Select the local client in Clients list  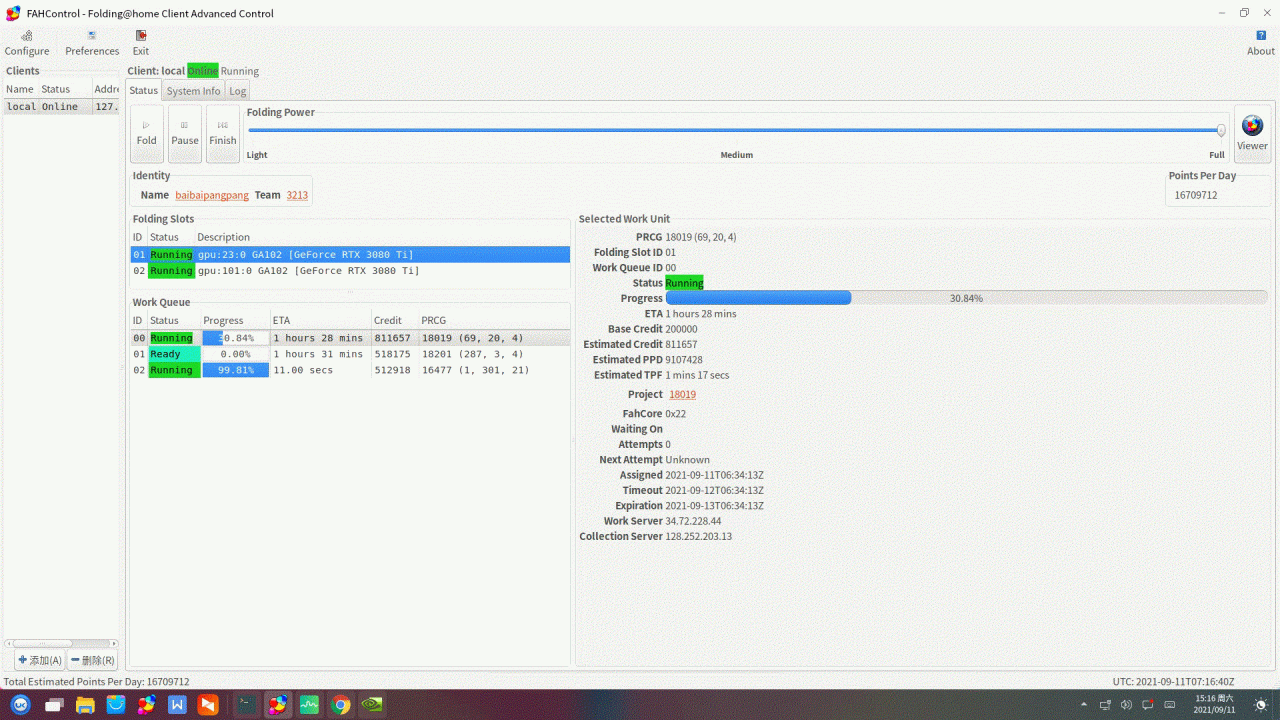[x=61, y=106]
